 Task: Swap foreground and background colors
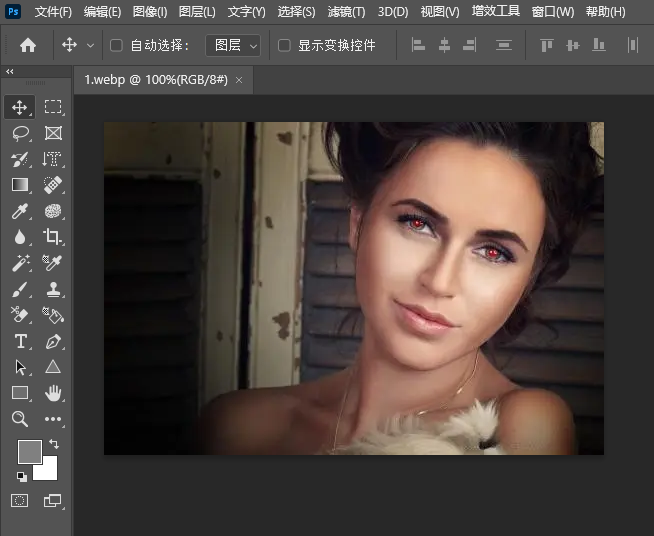[x=53, y=443]
